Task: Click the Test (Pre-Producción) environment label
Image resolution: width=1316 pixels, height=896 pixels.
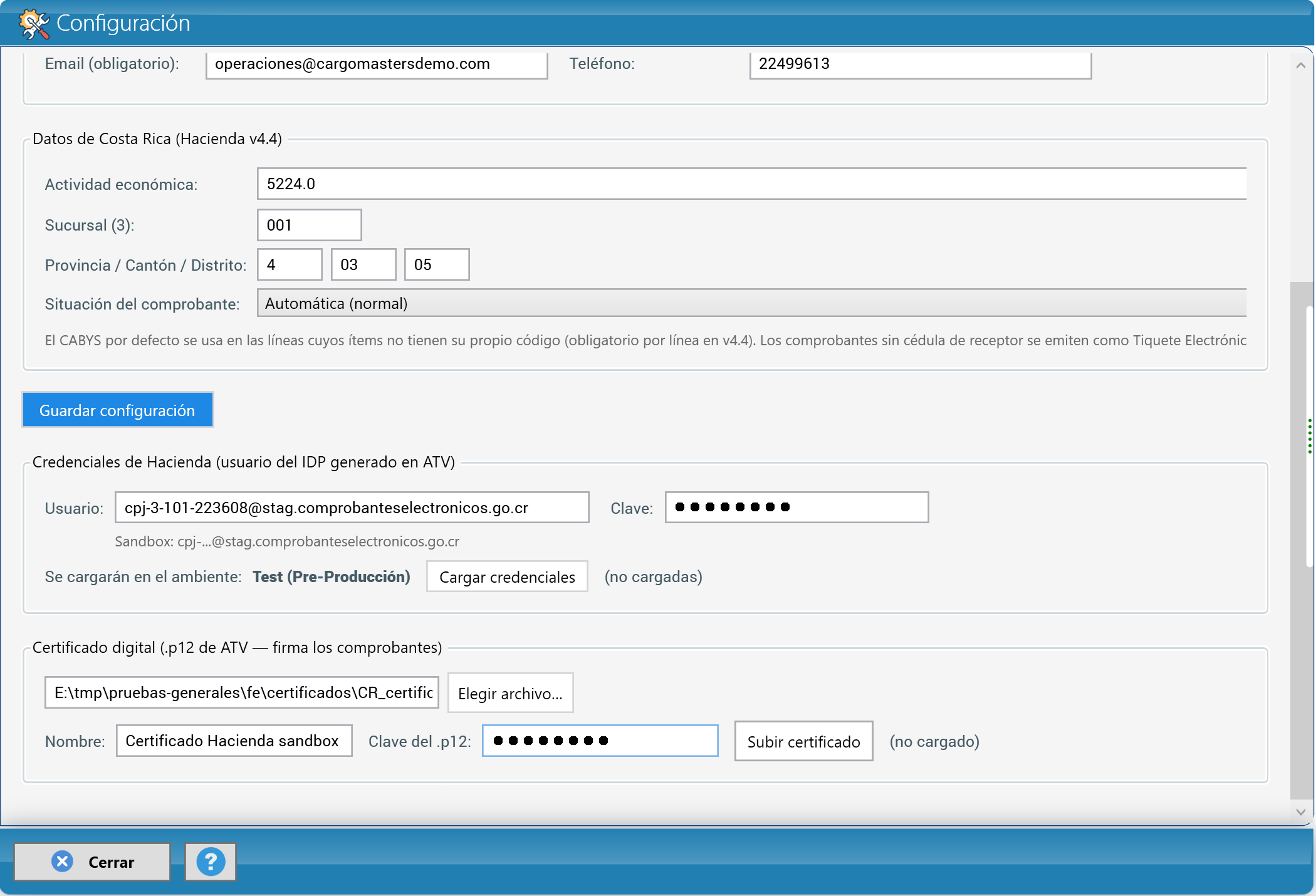Action: pos(332,576)
